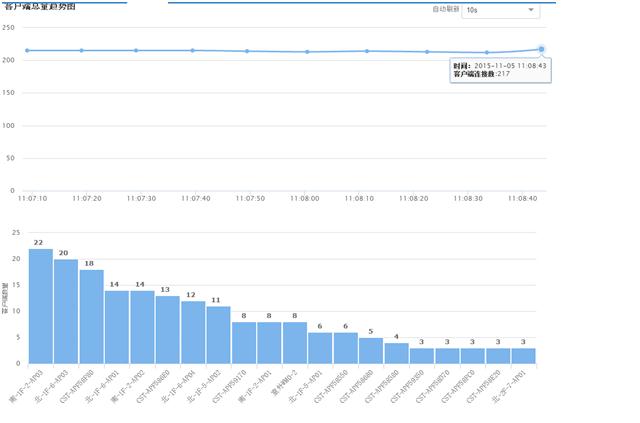Click the 北-1F-5-AP01 axis label

[305, 386]
